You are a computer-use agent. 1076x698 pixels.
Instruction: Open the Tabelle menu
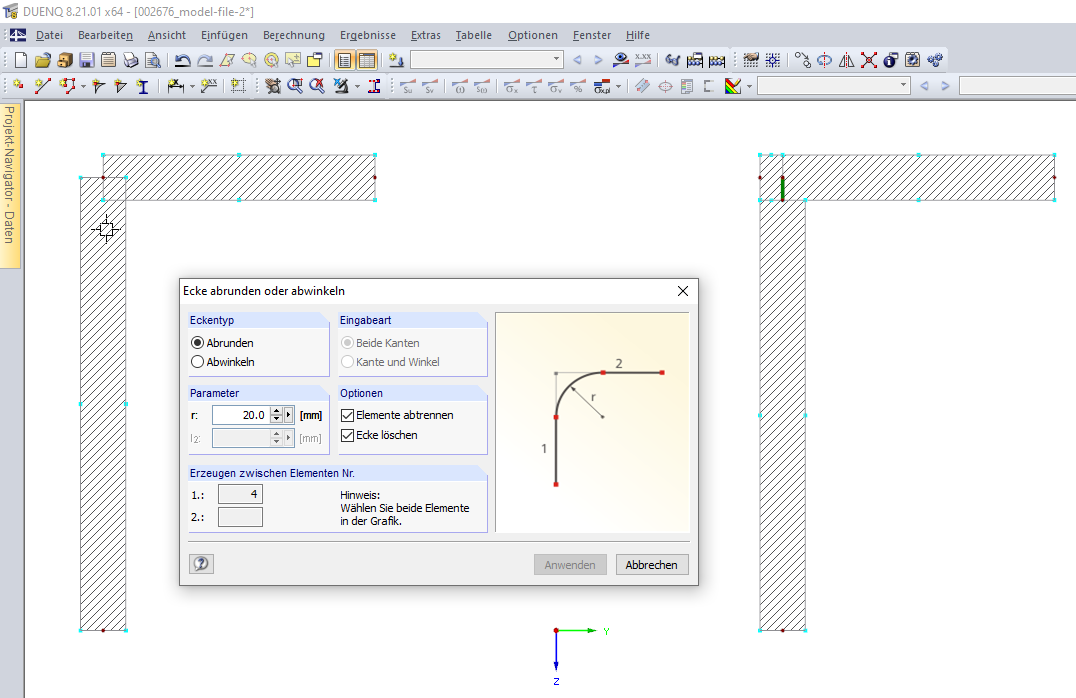(x=473, y=35)
